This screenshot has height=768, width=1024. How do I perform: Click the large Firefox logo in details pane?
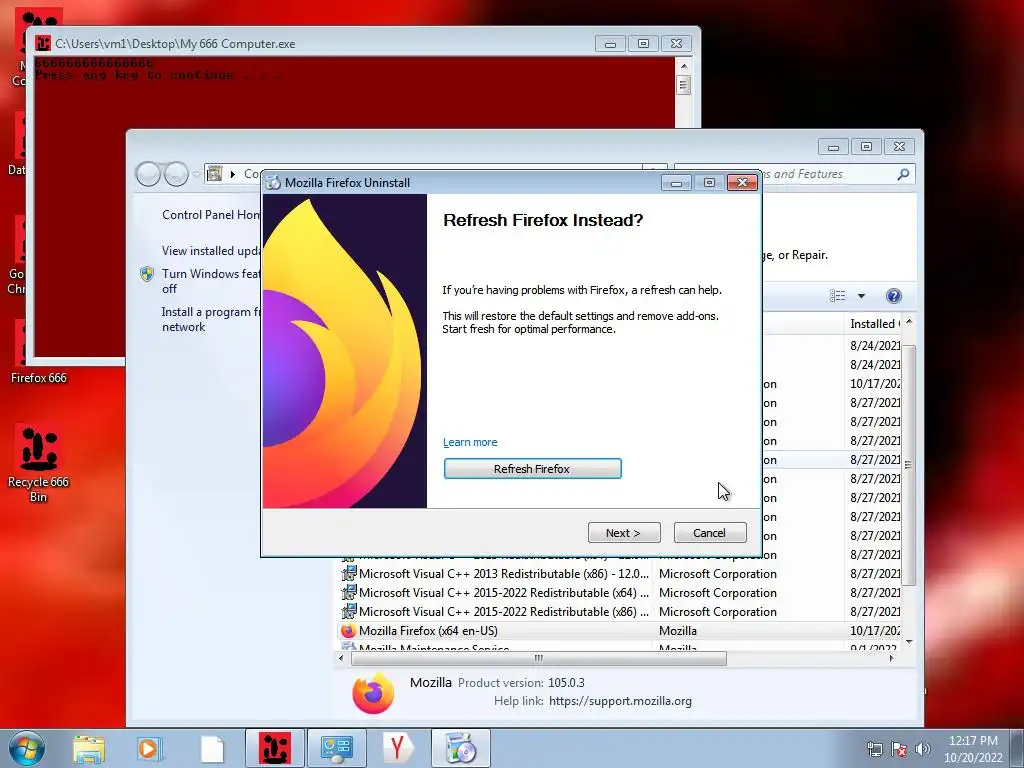pyautogui.click(x=373, y=692)
